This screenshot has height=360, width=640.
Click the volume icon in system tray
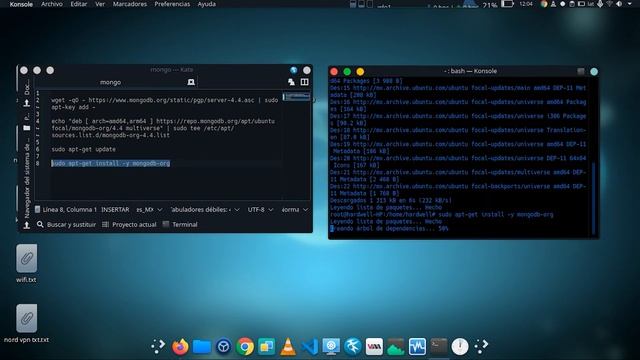click(619, 4)
